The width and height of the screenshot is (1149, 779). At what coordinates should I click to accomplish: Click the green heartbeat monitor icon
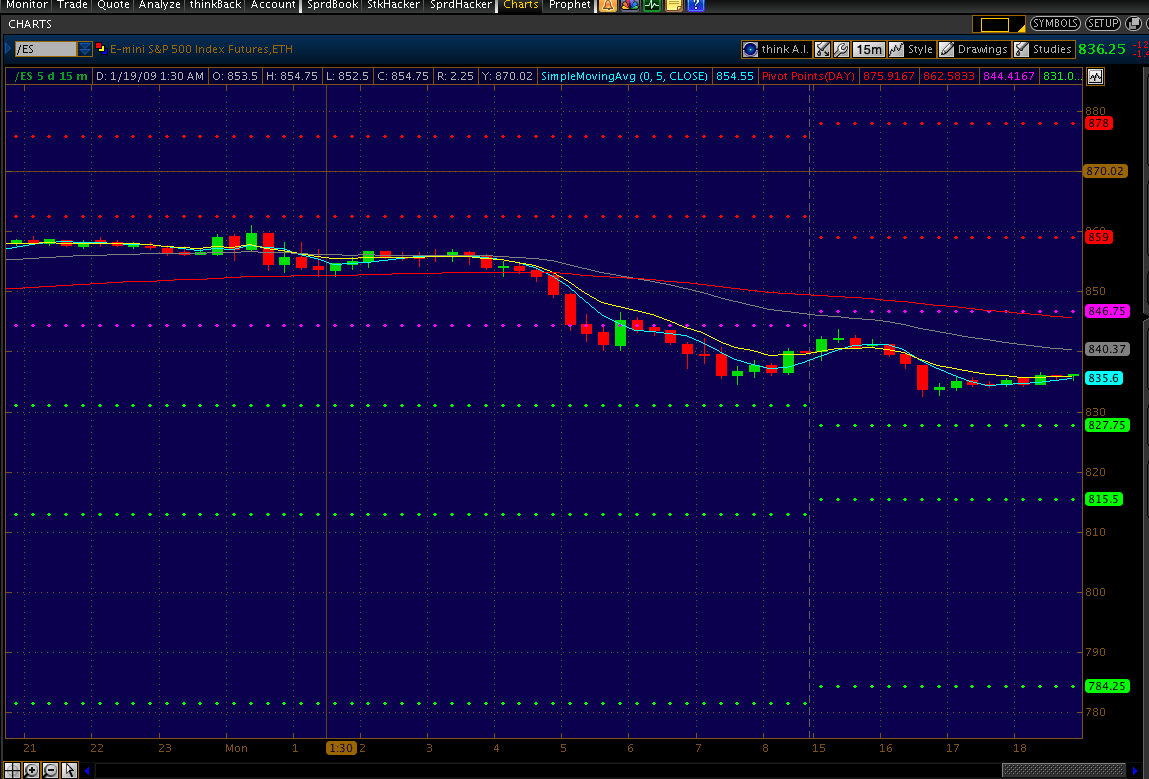pos(652,5)
